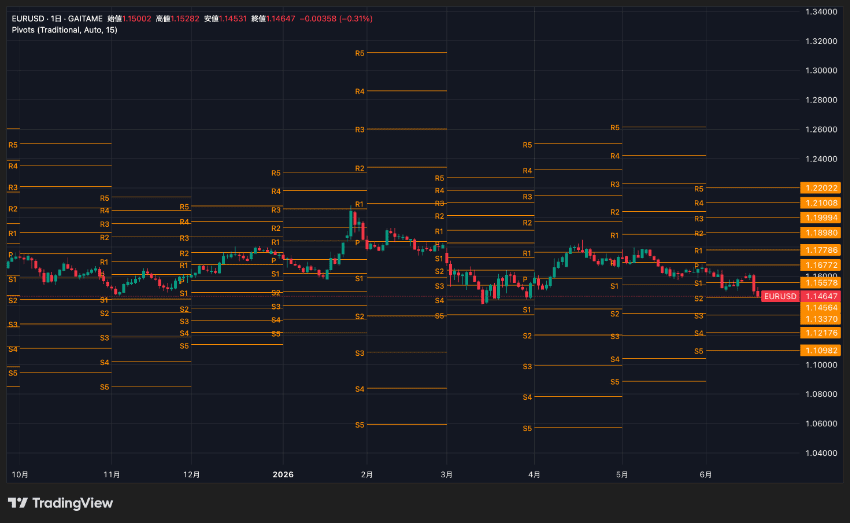
Task: Click the 1.10000 price axis tick
Action: coord(821,365)
